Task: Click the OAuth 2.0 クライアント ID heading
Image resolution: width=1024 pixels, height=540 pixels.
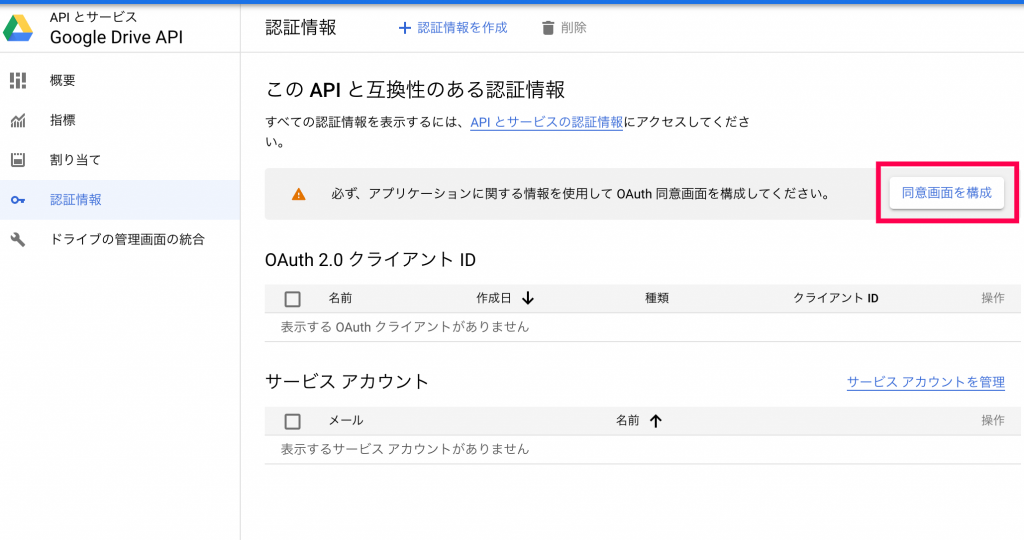Action: [370, 260]
